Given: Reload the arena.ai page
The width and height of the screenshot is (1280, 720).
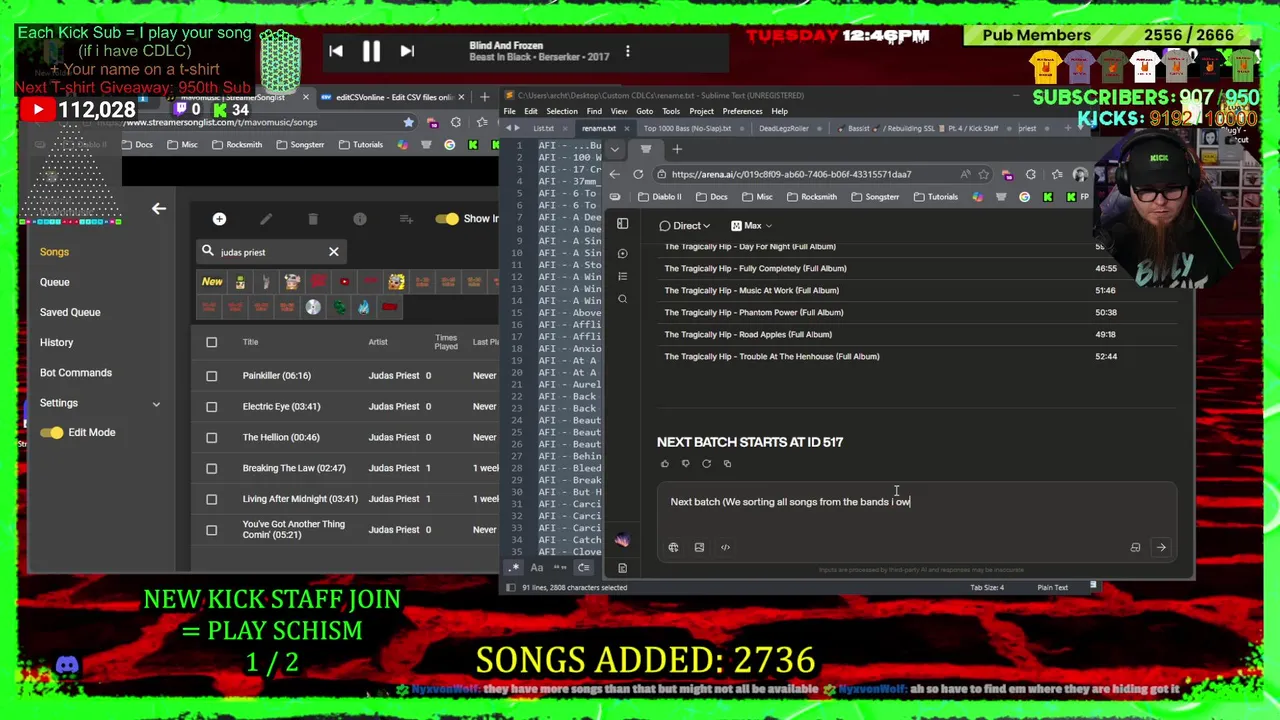Looking at the screenshot, I should point(638,174).
